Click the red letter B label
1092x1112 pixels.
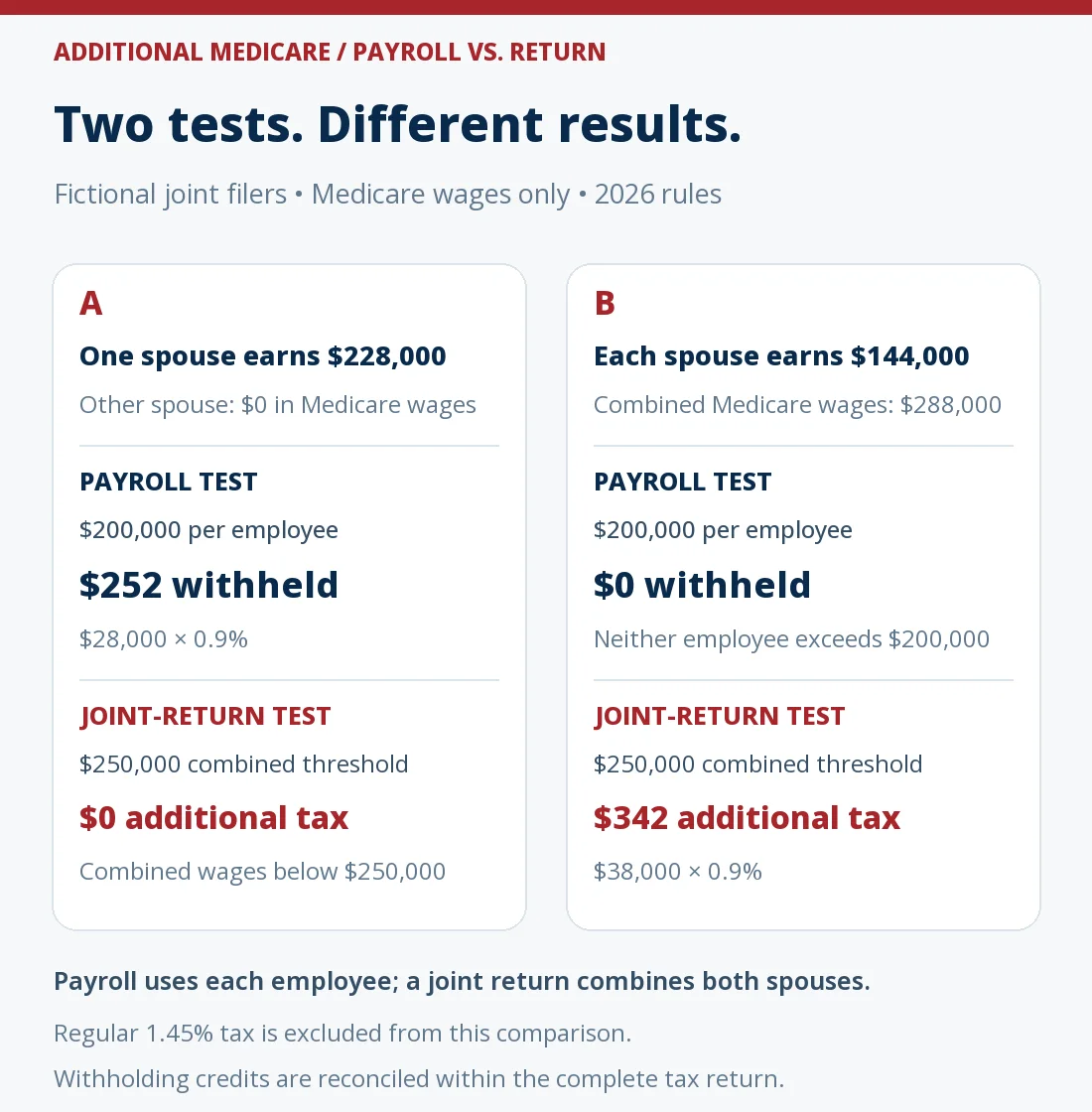[605, 304]
